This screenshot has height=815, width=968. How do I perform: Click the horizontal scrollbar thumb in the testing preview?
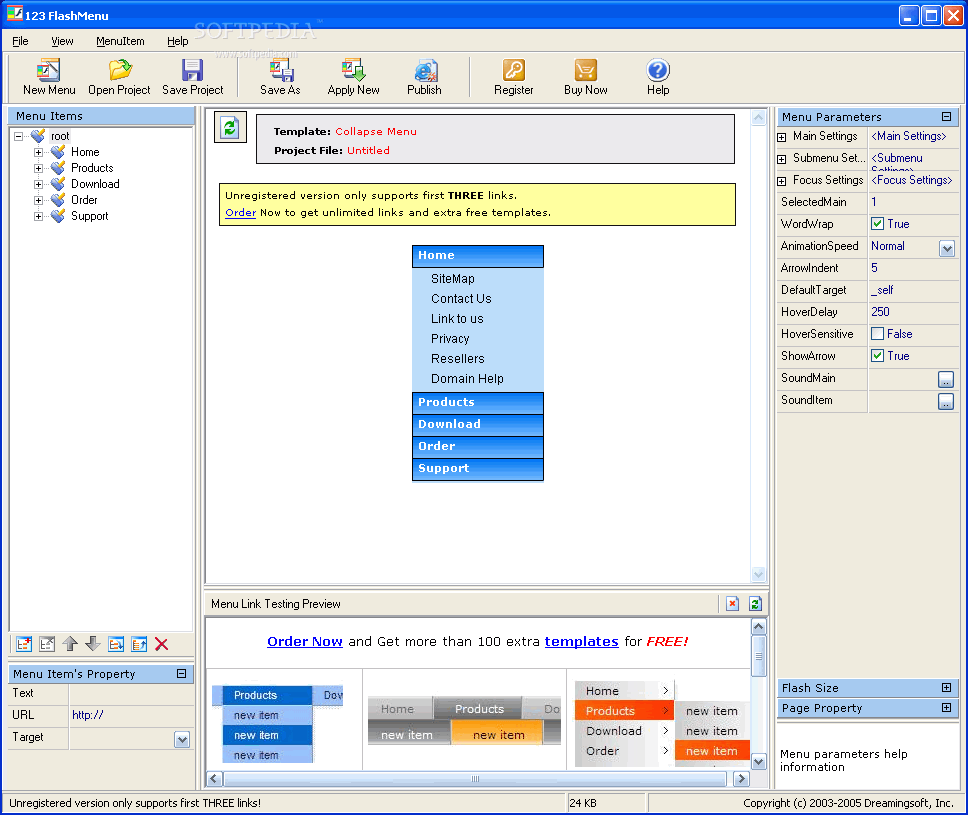pos(475,779)
